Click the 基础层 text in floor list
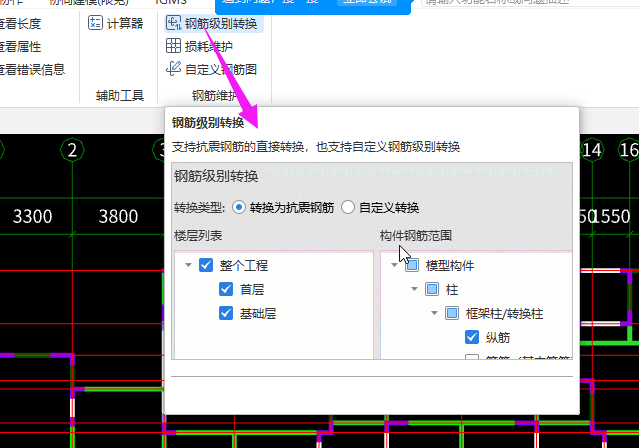This screenshot has height=448, width=639. click(x=258, y=313)
